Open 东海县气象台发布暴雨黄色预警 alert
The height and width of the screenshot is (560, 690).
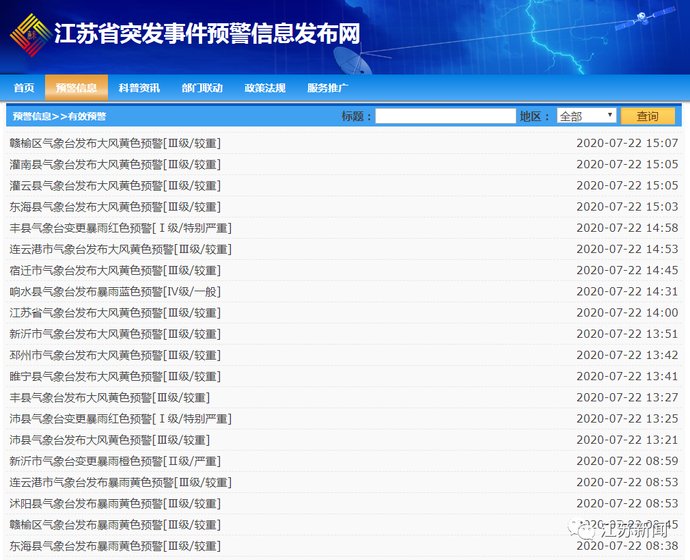point(115,545)
